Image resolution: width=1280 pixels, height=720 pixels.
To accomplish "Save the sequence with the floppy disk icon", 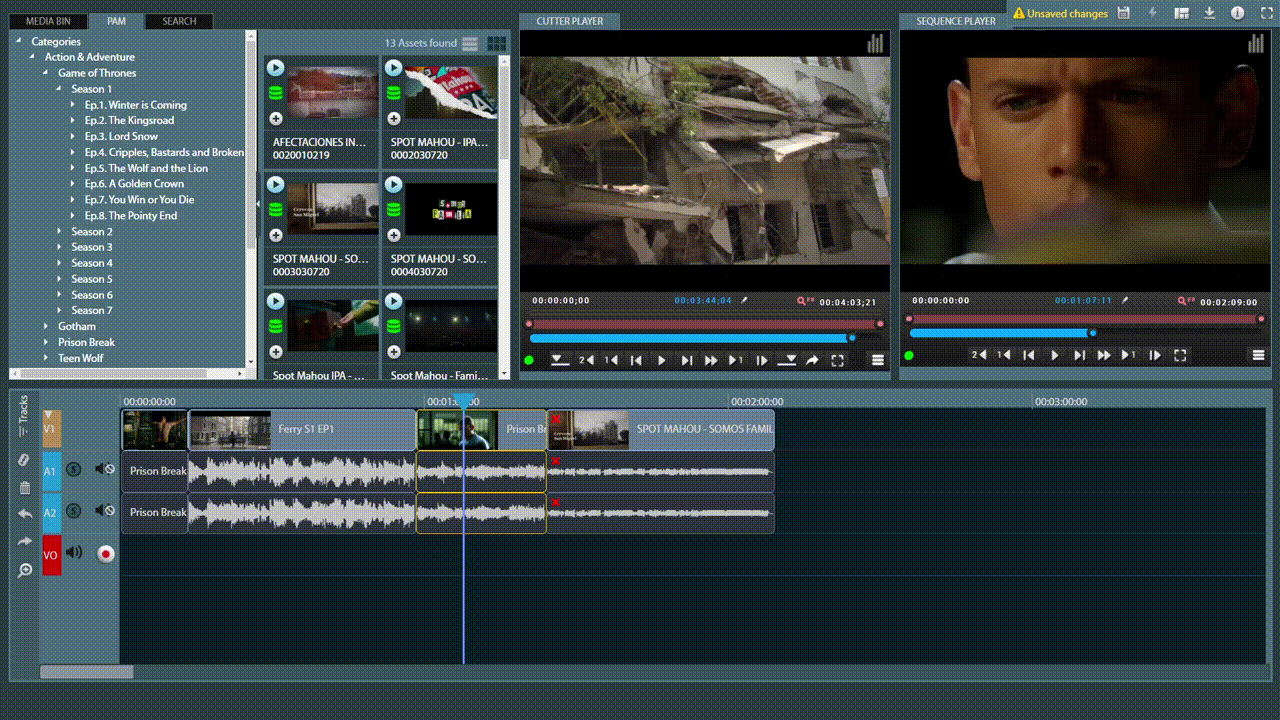I will point(1124,13).
